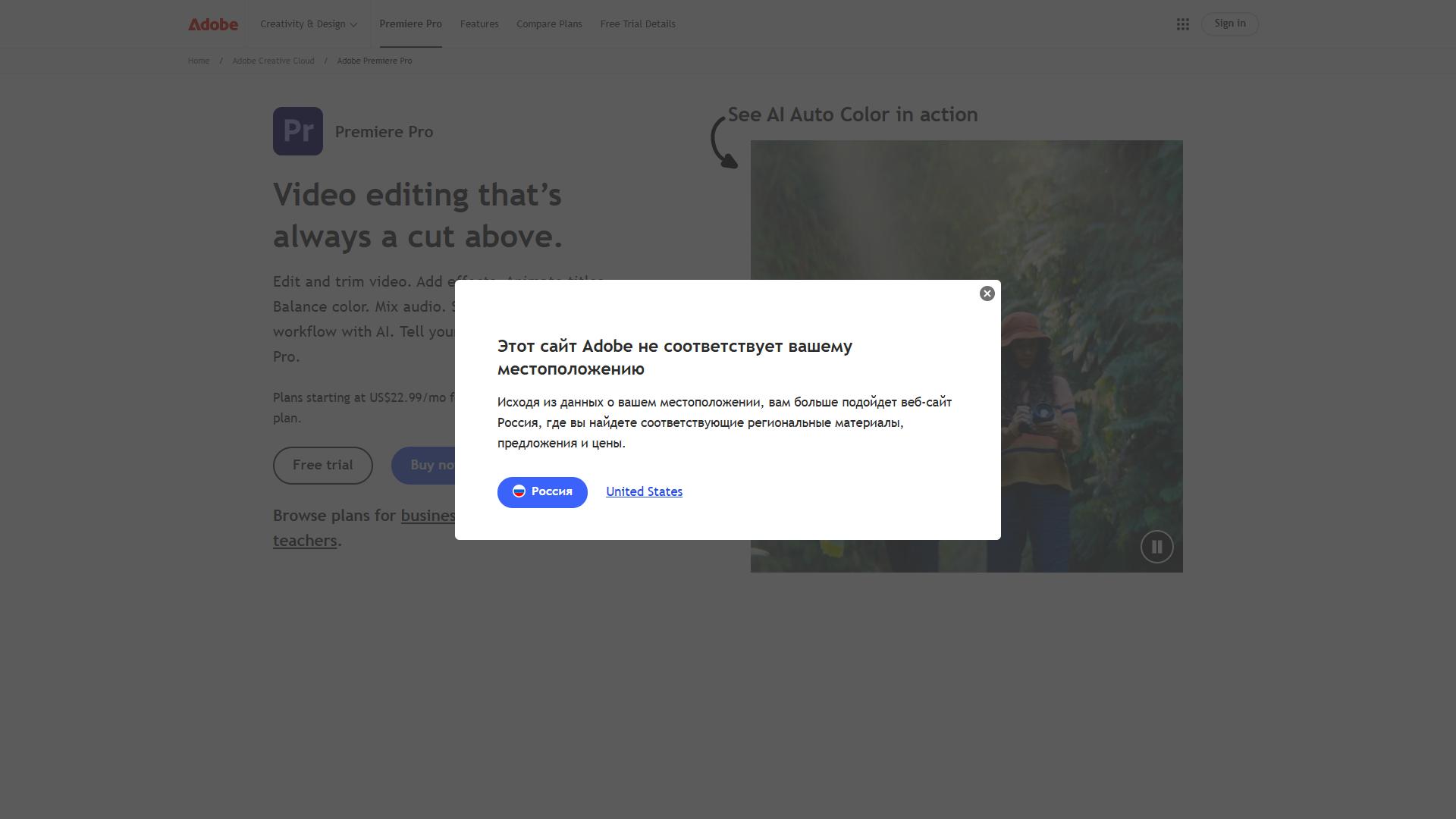
Task: Pause the AI Auto Color video
Action: (x=1156, y=546)
